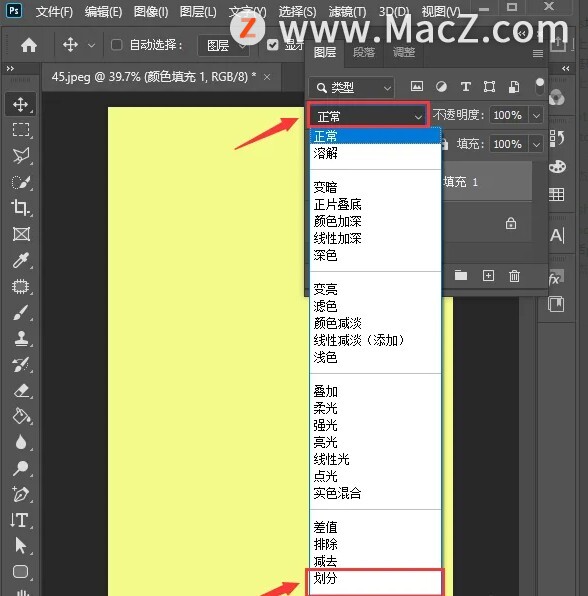Image resolution: width=588 pixels, height=596 pixels.
Task: Select the Crop tool
Action: [x=21, y=208]
